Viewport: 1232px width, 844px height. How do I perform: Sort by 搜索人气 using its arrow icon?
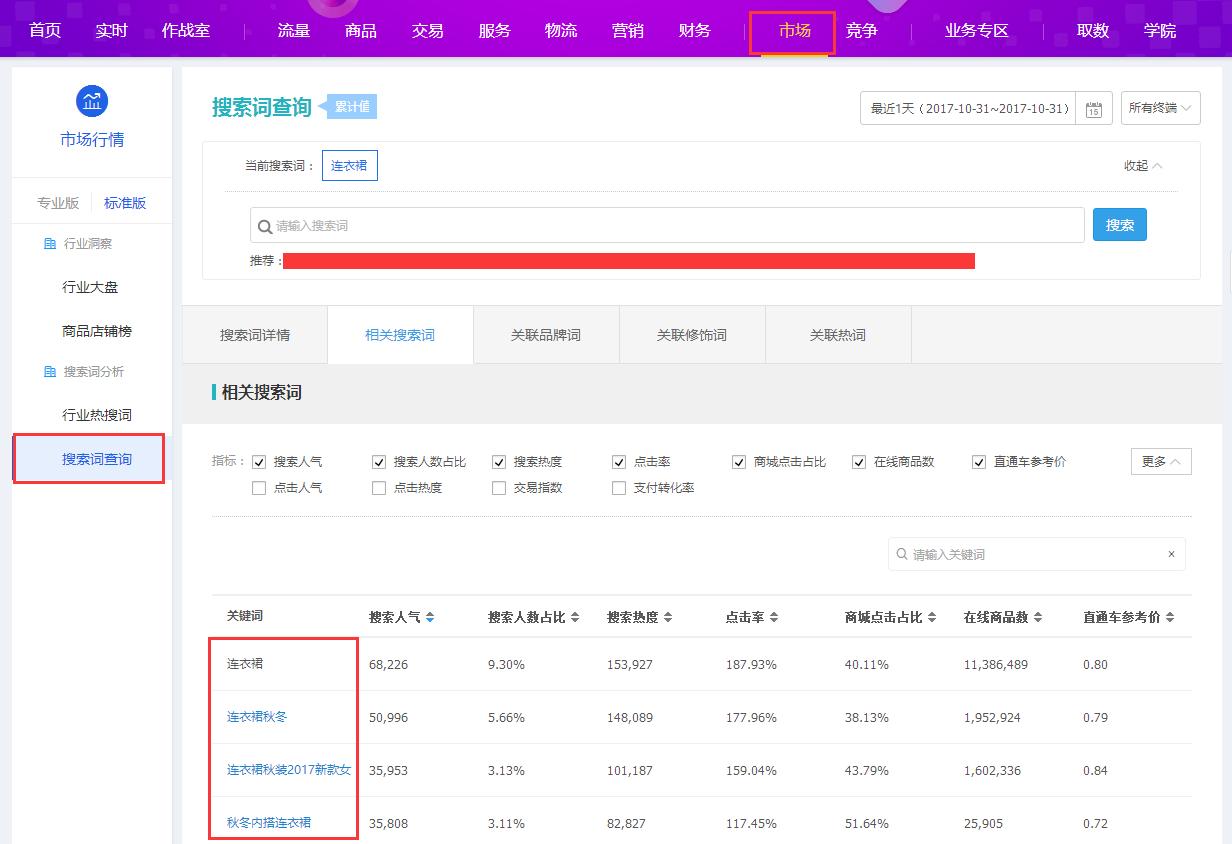pyautogui.click(x=432, y=617)
